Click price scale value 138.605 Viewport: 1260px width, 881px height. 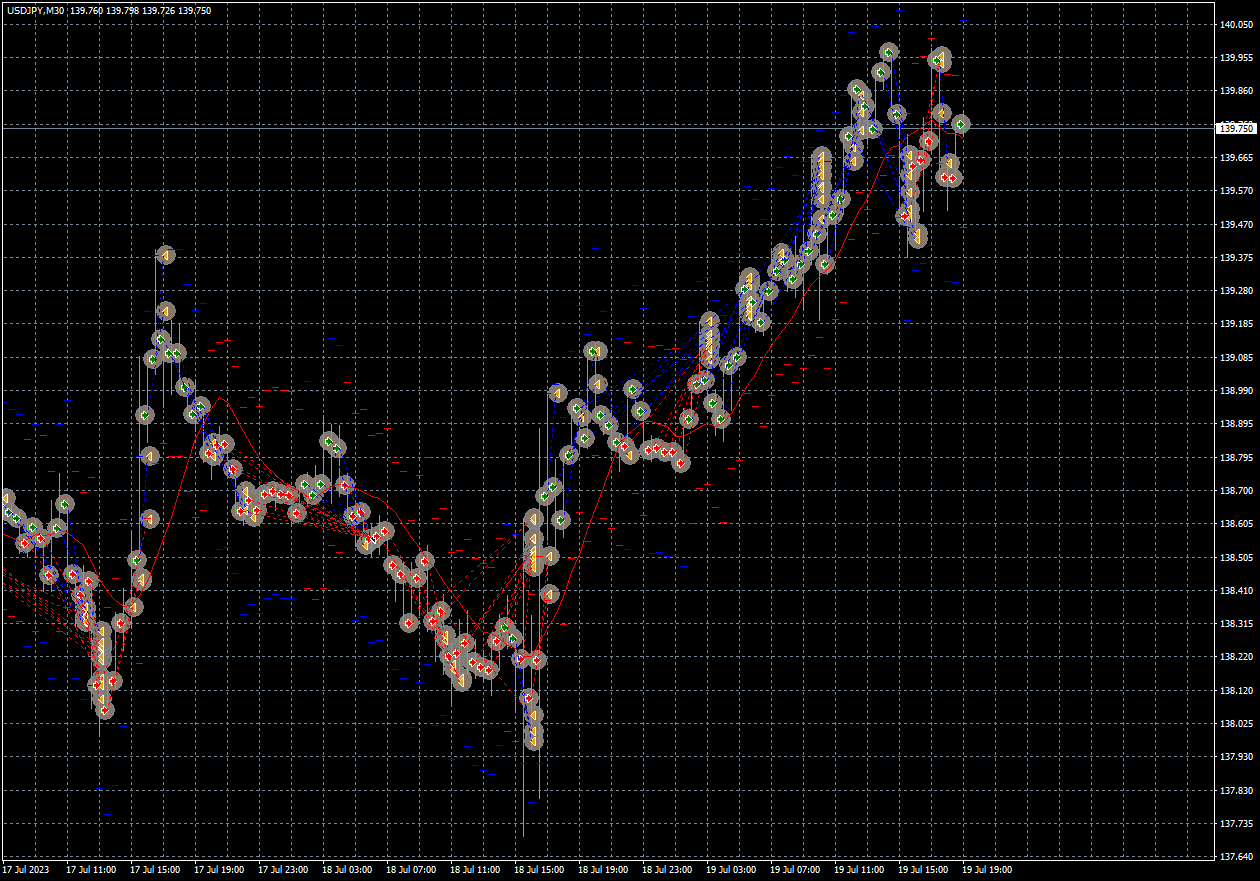pos(1236,524)
